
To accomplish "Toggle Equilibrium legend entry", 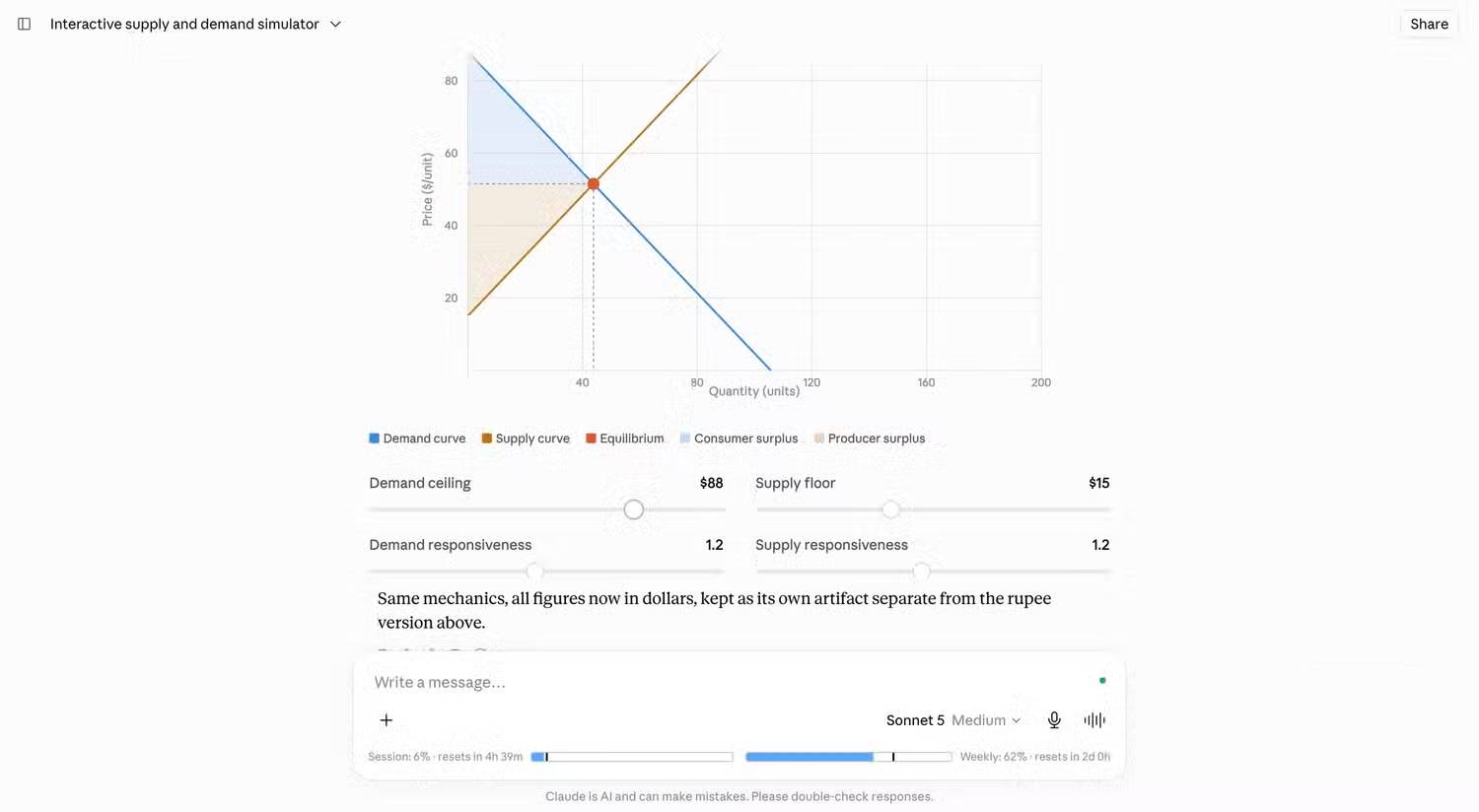I will click(x=625, y=439).
